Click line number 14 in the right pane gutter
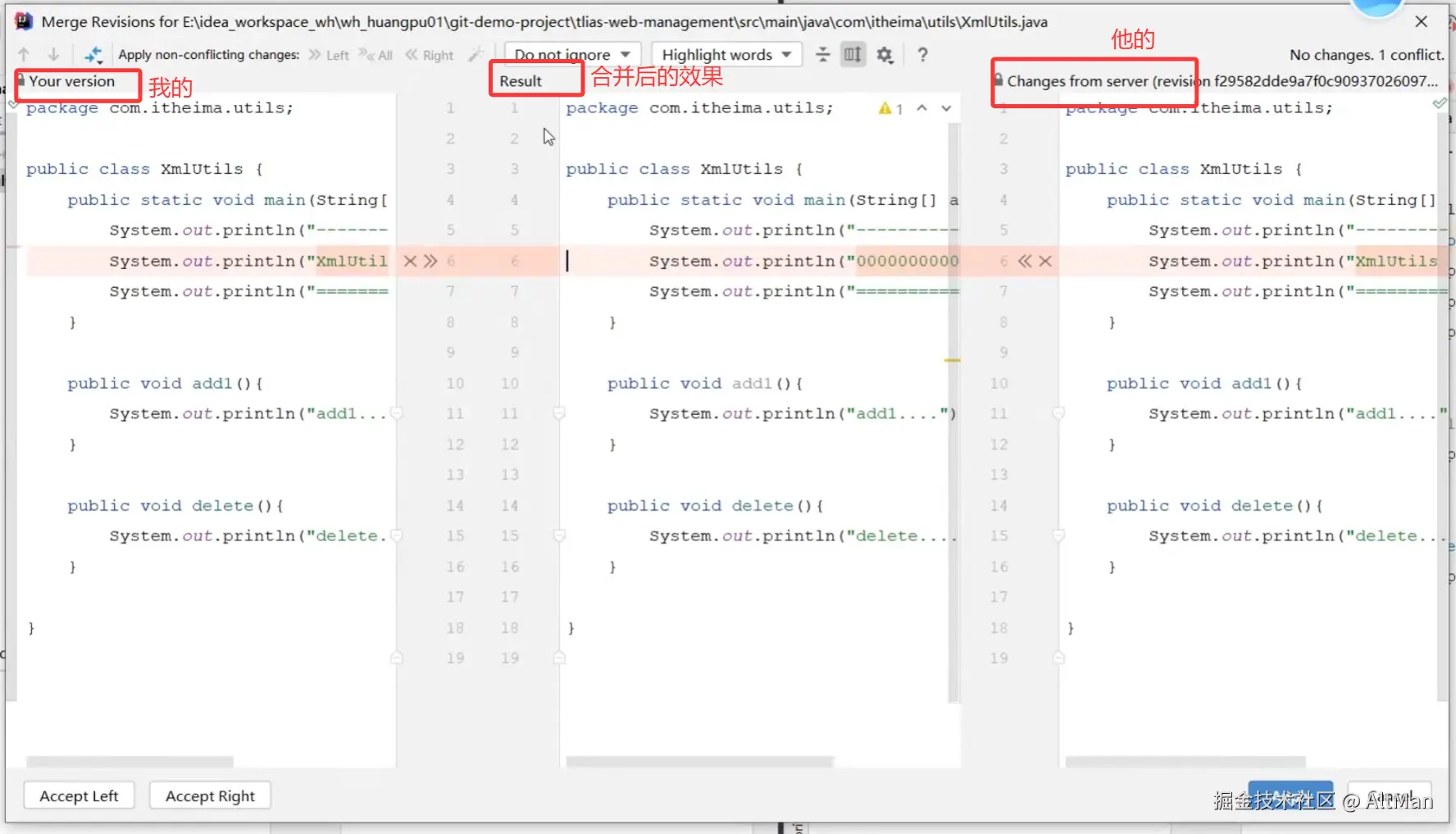Screen dimensions: 1456x834 tap(999, 505)
